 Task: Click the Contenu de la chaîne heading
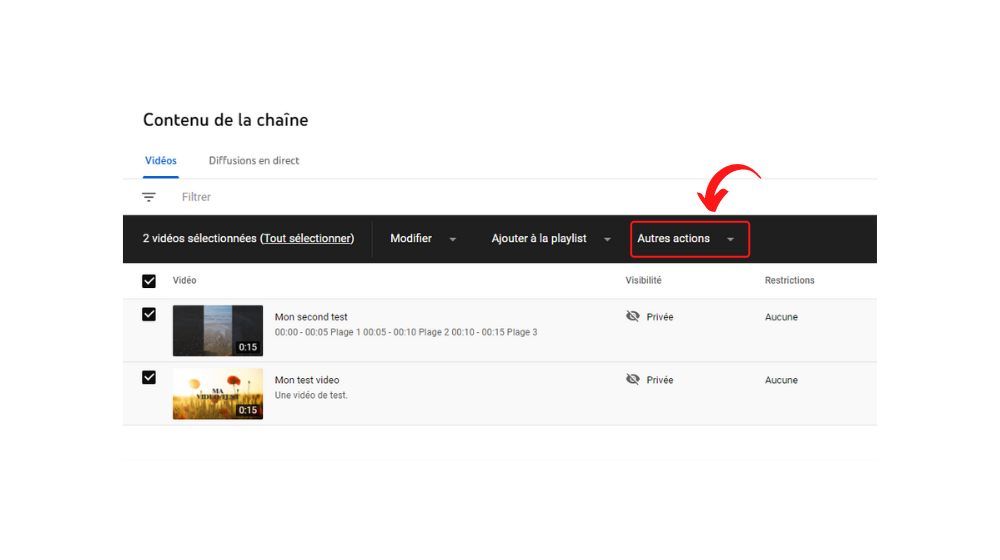click(x=226, y=120)
